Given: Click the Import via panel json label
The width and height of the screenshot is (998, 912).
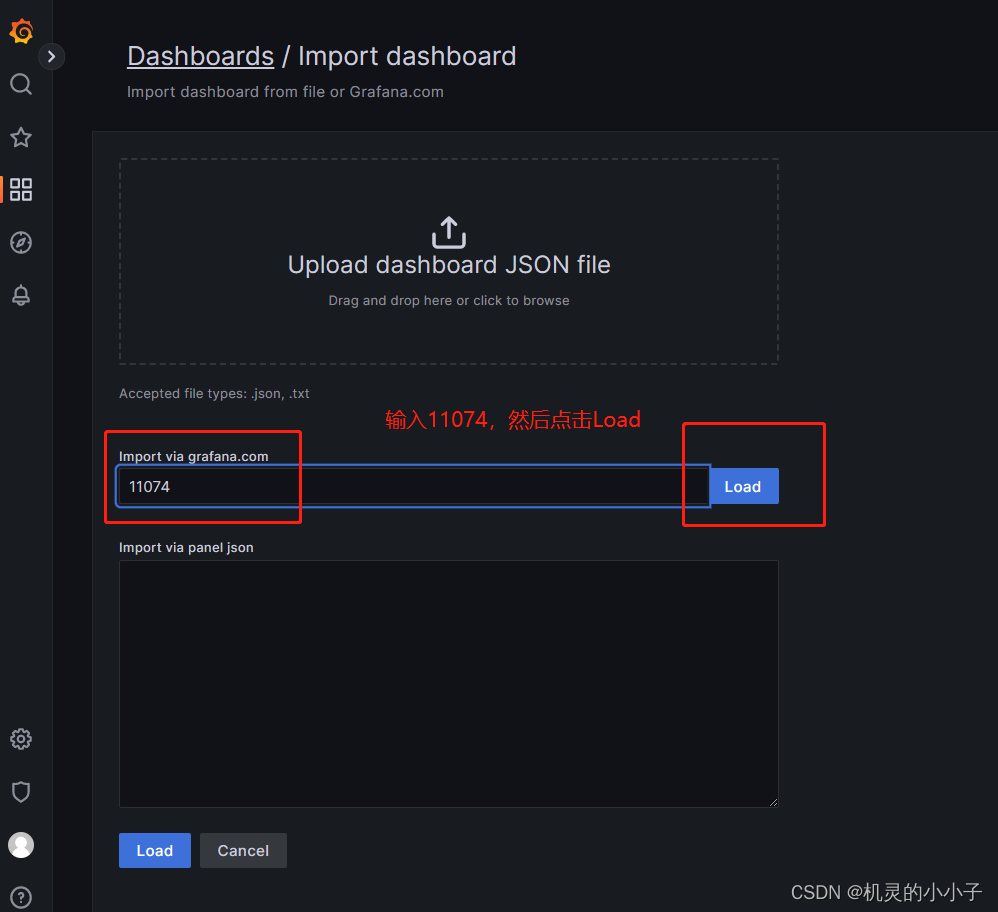Looking at the screenshot, I should click(186, 547).
